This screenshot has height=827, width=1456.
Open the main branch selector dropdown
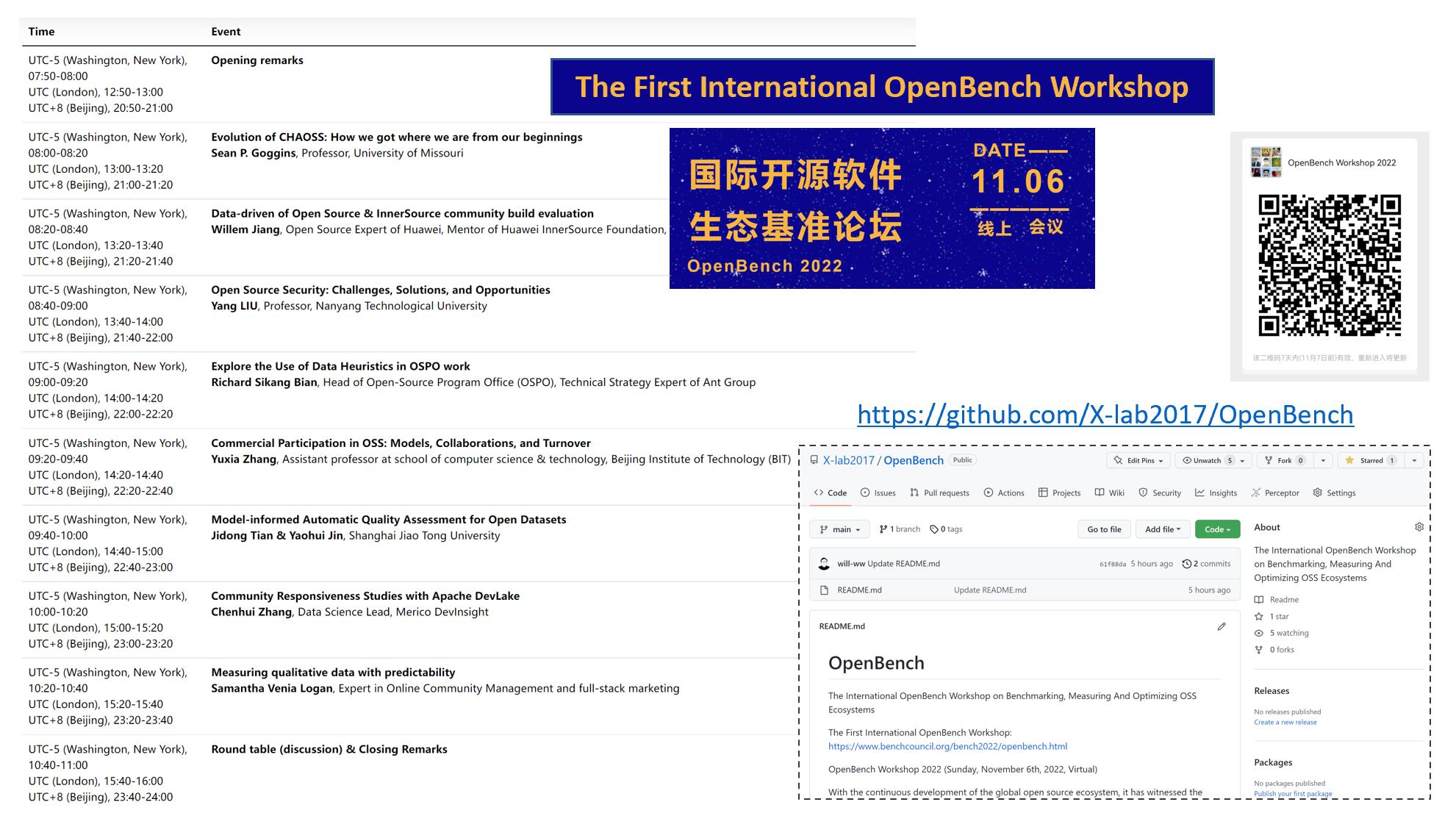(839, 529)
